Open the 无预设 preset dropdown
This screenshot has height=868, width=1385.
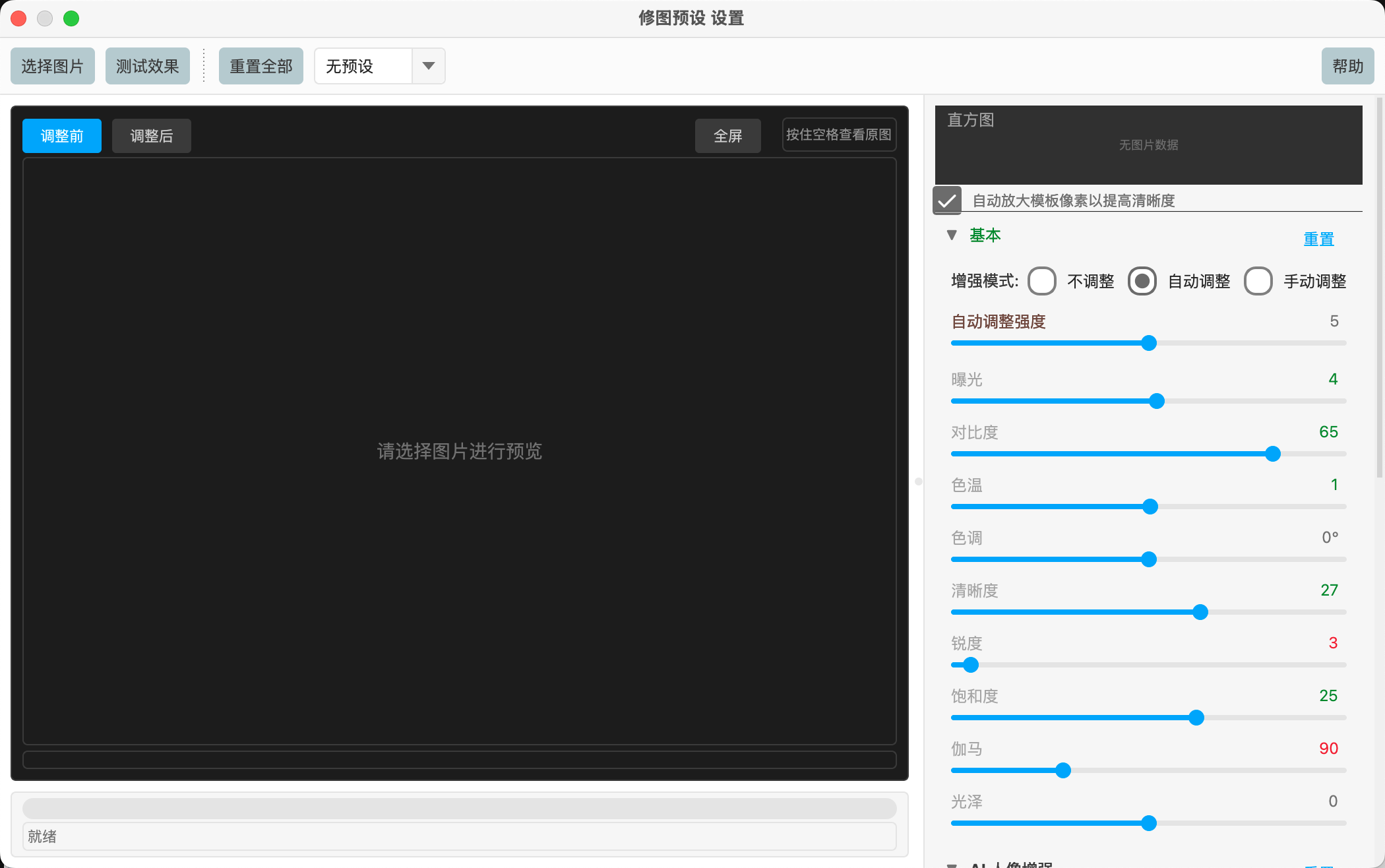(428, 66)
